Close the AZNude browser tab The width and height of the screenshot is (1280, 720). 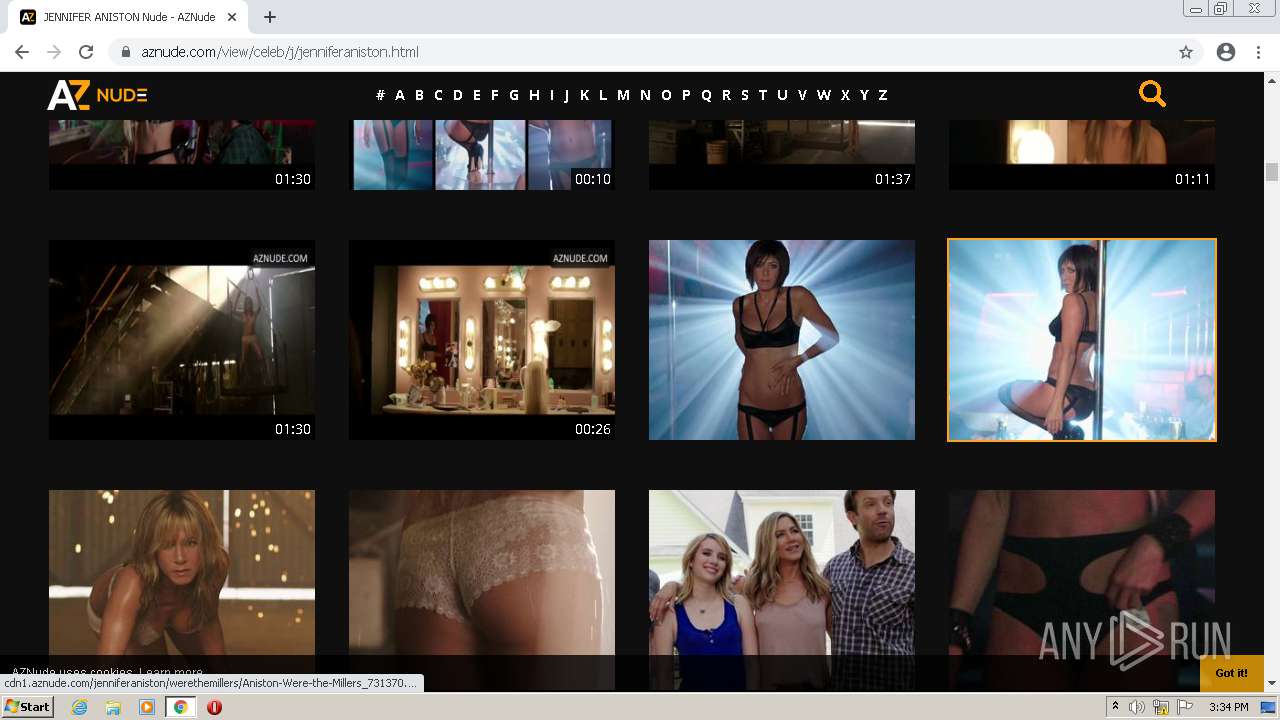point(234,17)
